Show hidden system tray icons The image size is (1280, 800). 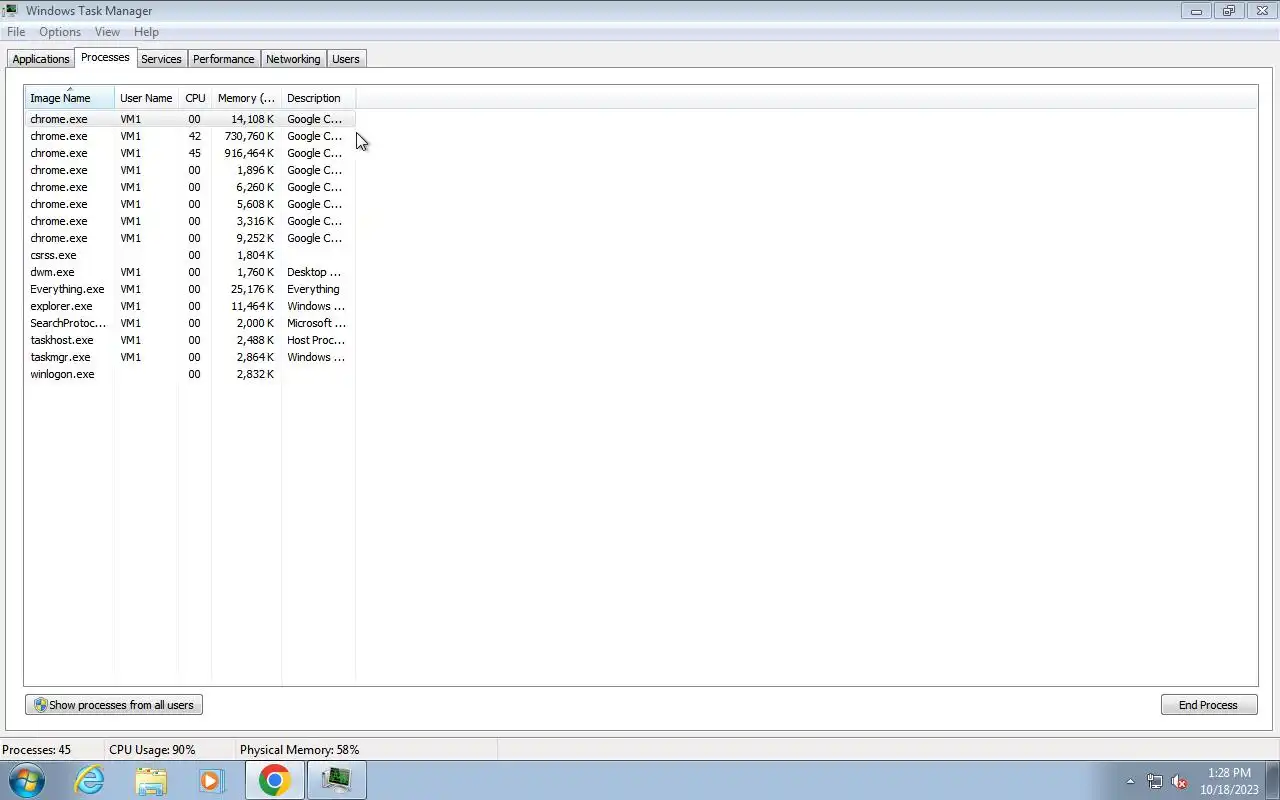click(1130, 781)
